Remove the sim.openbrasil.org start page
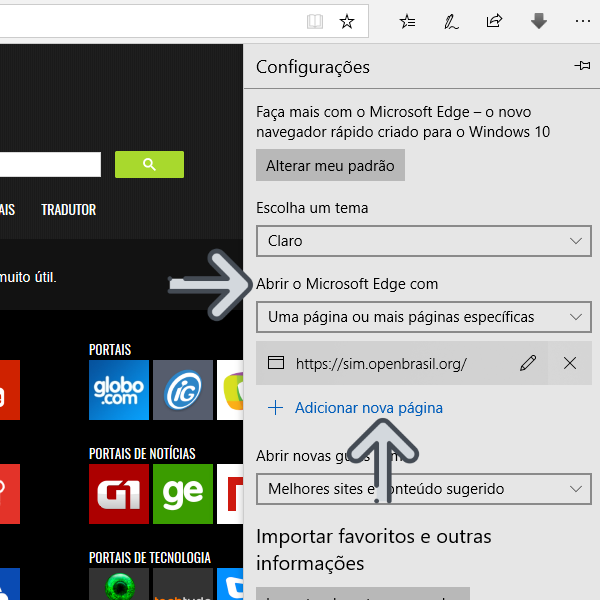Image resolution: width=600 pixels, height=600 pixels. click(x=570, y=363)
